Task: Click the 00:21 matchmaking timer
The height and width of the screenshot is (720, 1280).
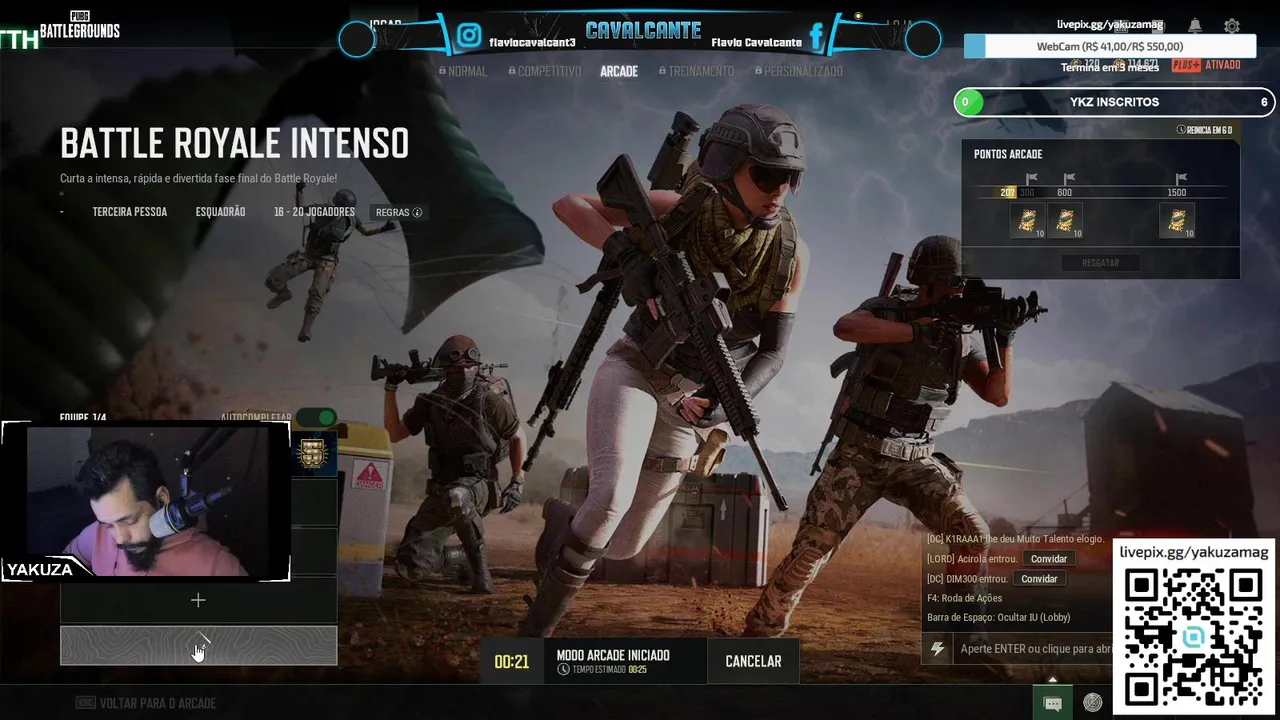Action: tap(511, 662)
